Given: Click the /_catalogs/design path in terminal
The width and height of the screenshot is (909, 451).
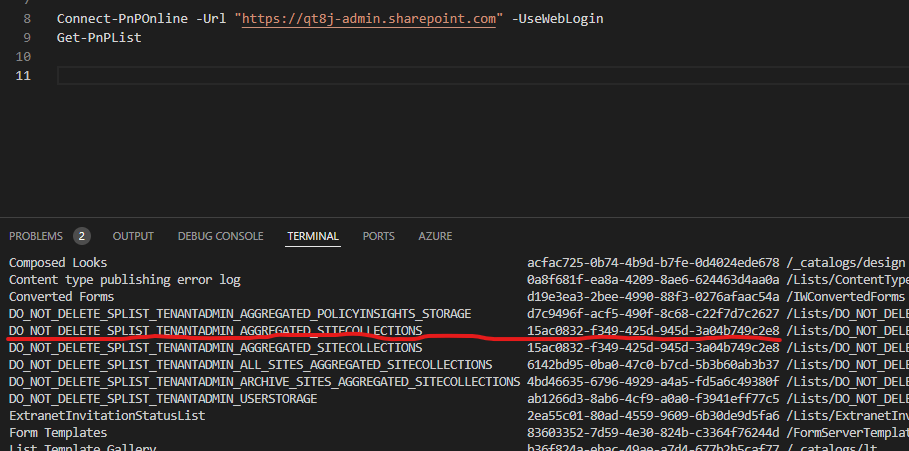Looking at the screenshot, I should (x=846, y=263).
